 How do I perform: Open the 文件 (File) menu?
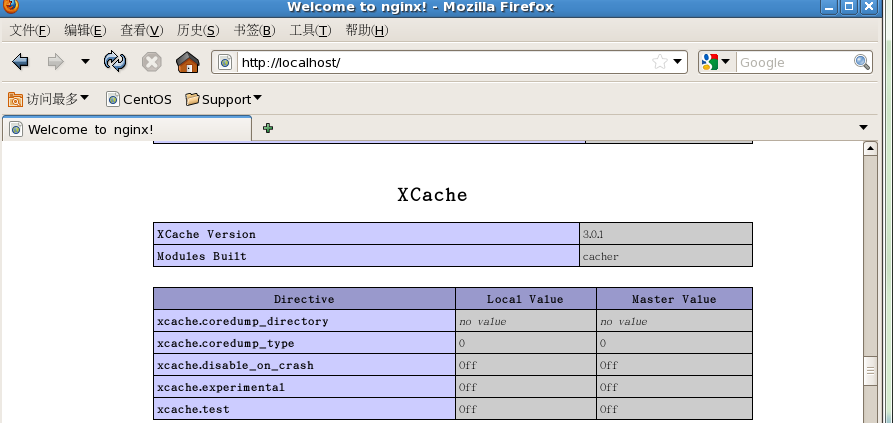(x=30, y=31)
